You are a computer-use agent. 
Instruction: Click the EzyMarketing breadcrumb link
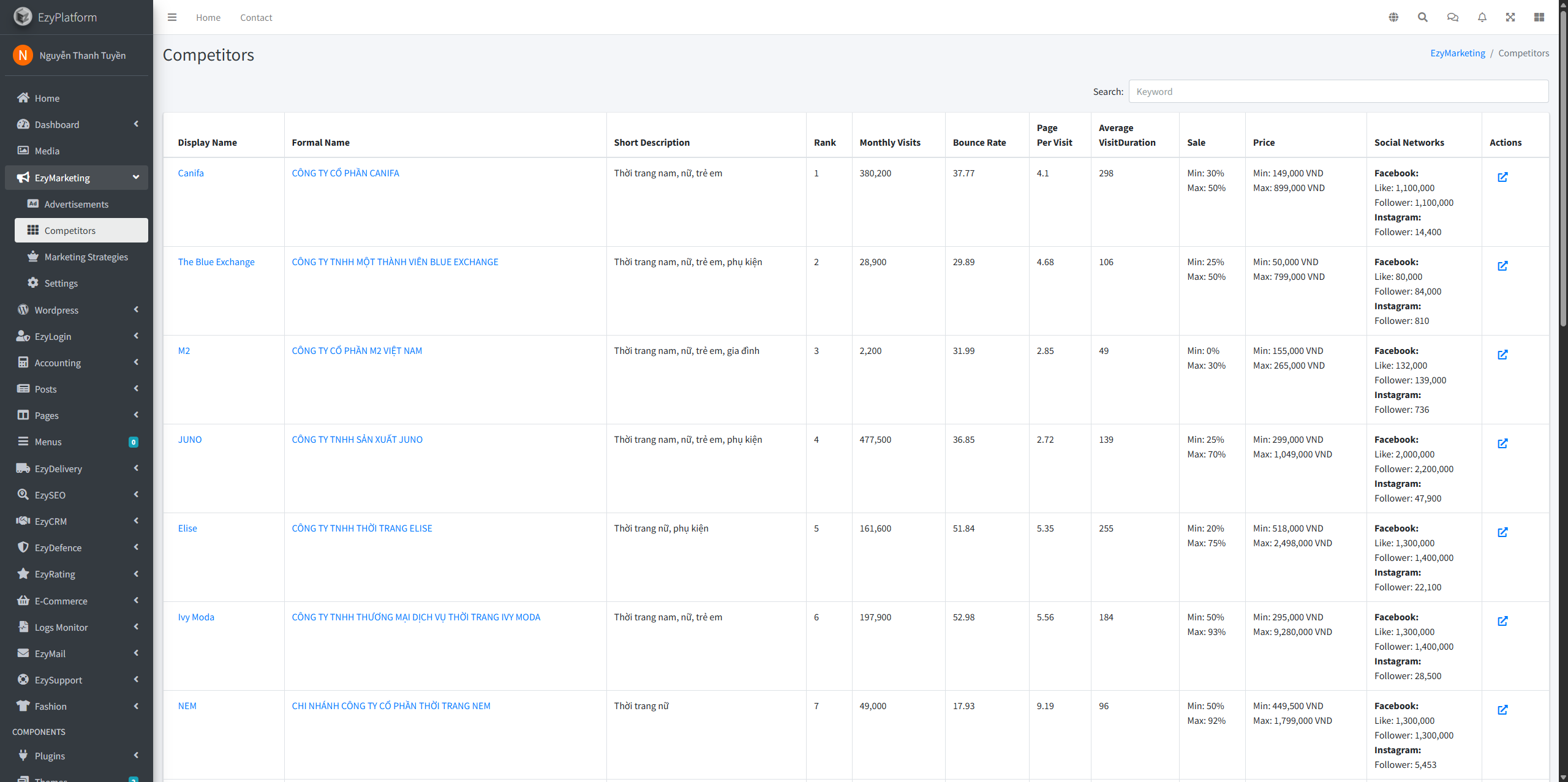1458,53
